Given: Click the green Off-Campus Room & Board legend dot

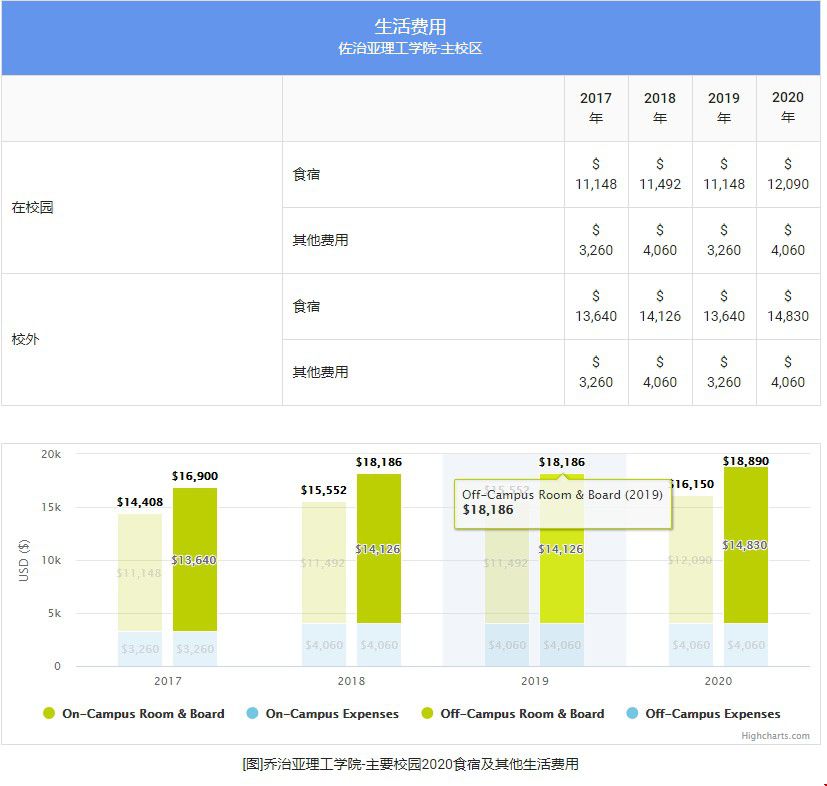Looking at the screenshot, I should pyautogui.click(x=427, y=714).
